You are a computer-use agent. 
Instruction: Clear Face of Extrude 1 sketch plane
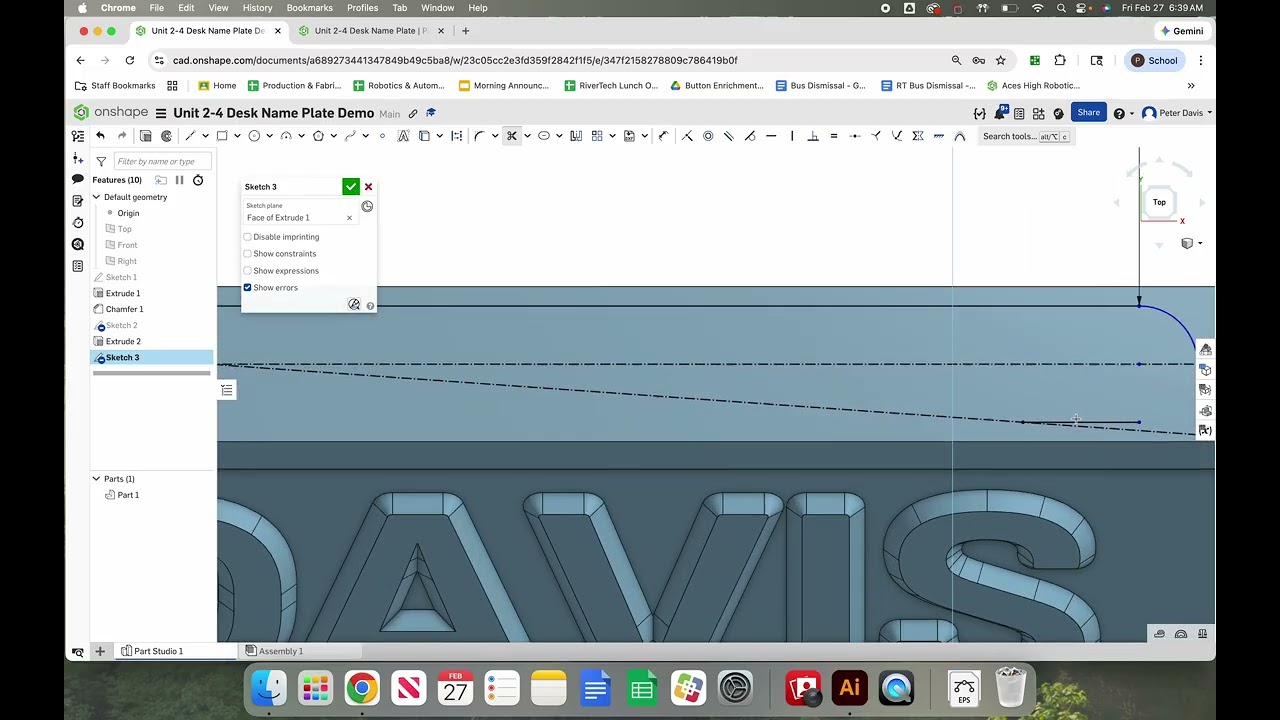pos(349,218)
